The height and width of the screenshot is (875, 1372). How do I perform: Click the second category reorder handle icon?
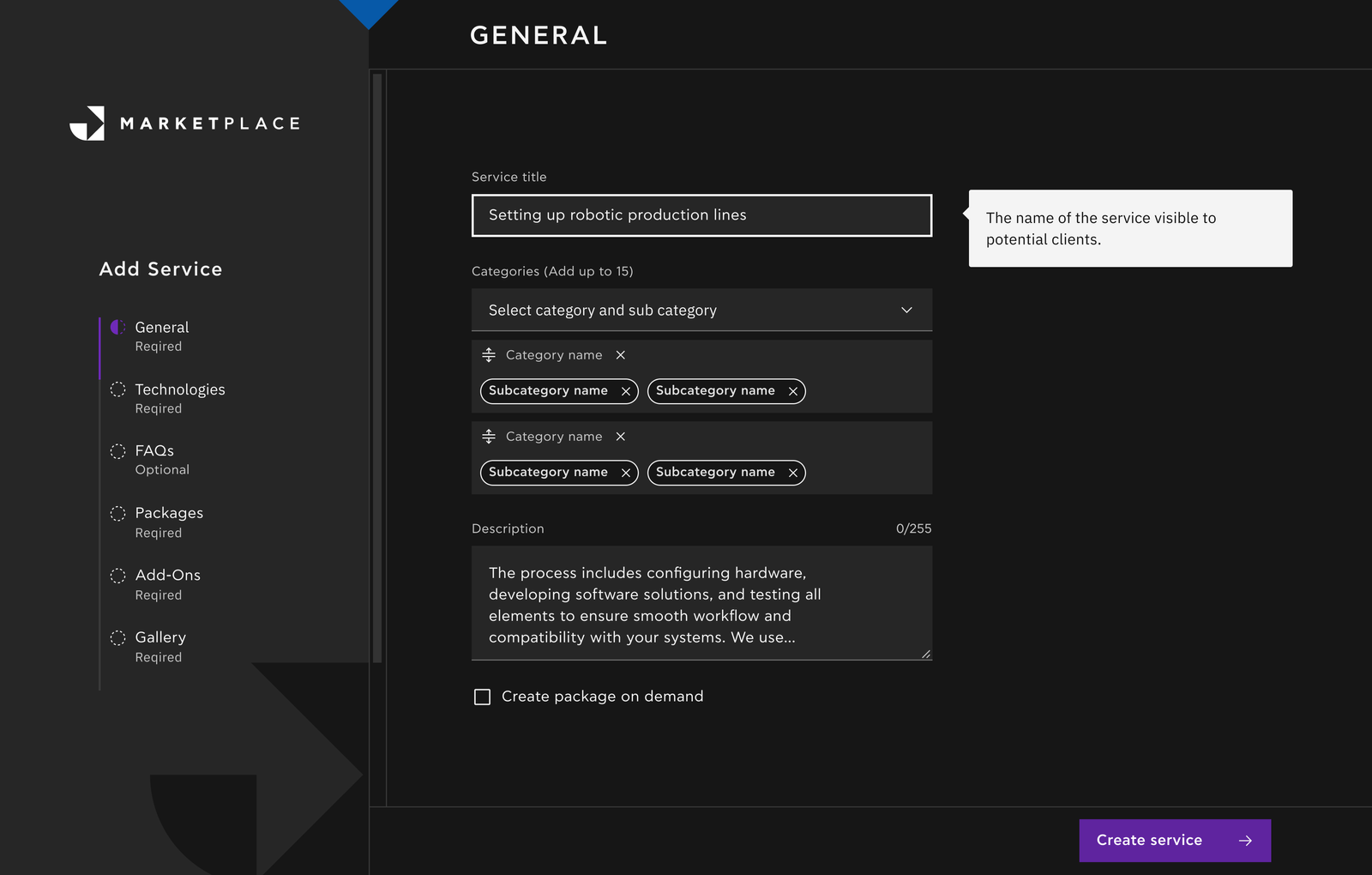pos(489,437)
